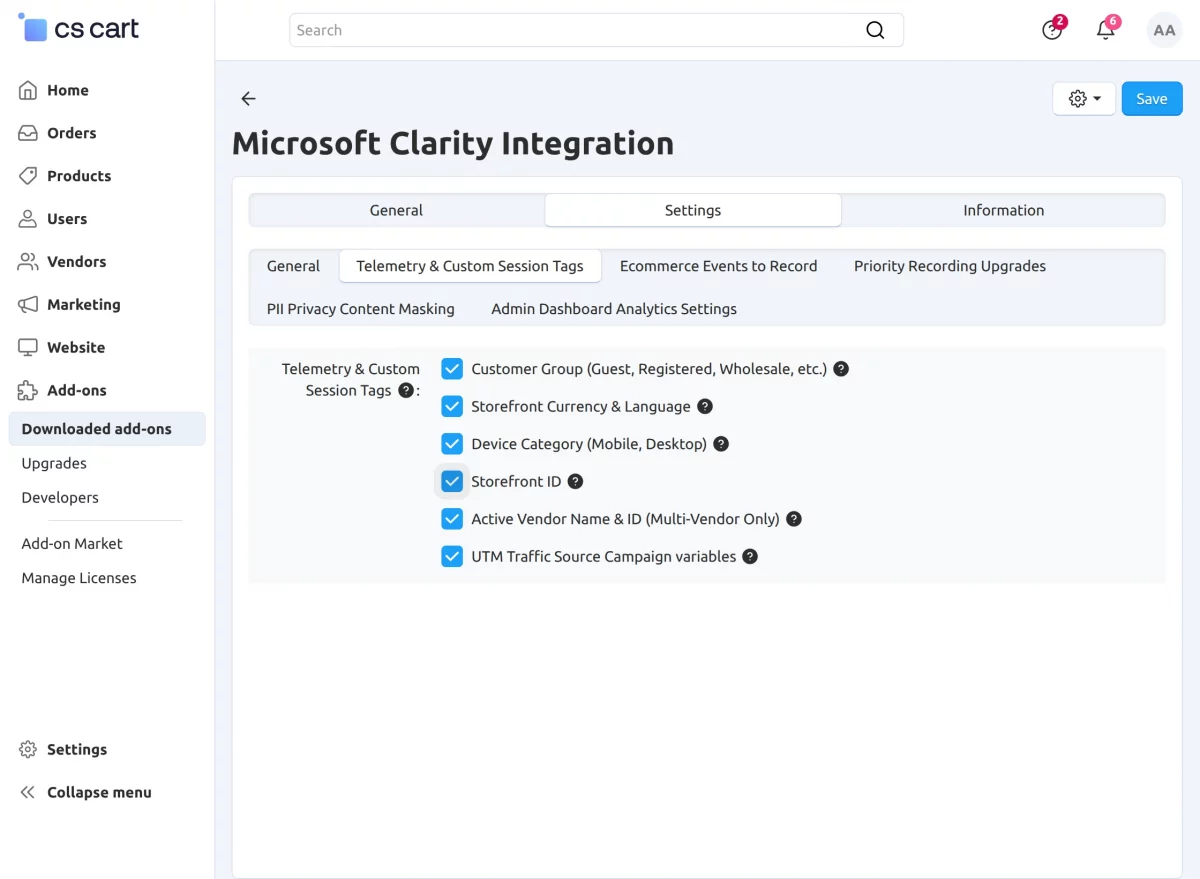Open the gear dropdown next to Save

1084,99
